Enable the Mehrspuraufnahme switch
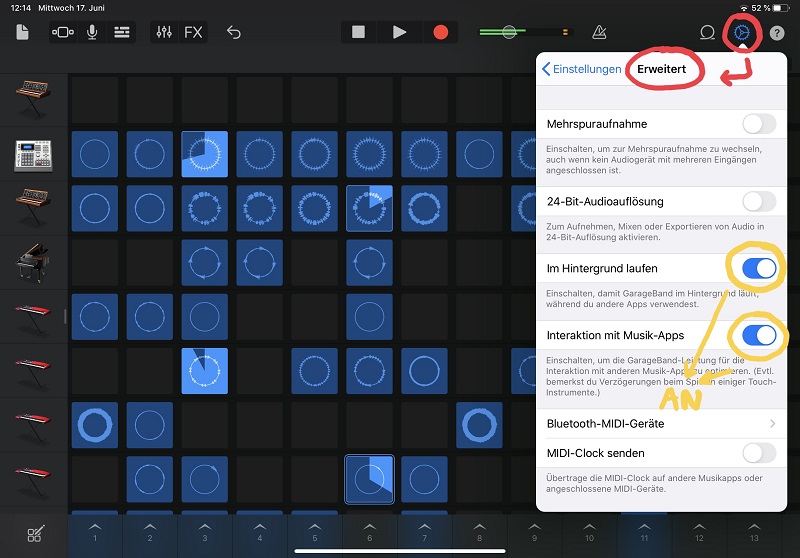Image resolution: width=800 pixels, height=558 pixels. tap(759, 124)
